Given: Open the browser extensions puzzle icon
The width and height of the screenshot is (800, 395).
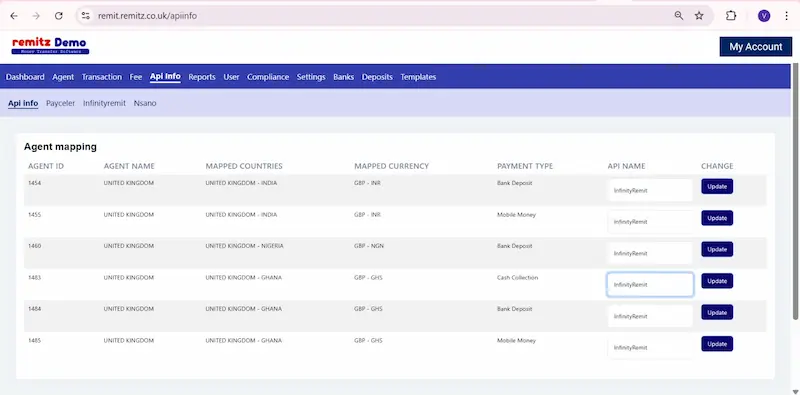Looking at the screenshot, I should pos(731,16).
